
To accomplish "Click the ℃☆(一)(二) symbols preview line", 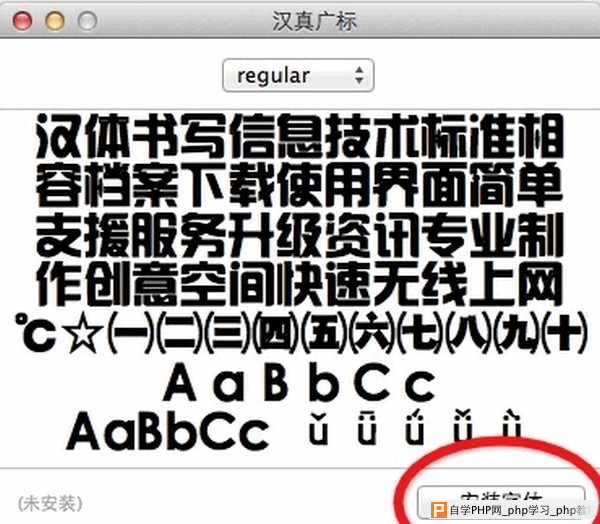I will tap(300, 332).
